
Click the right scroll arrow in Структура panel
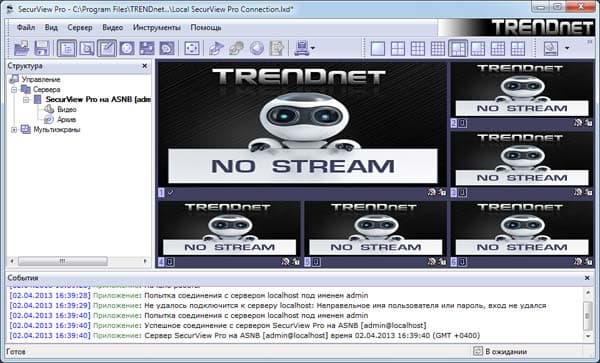(145, 261)
